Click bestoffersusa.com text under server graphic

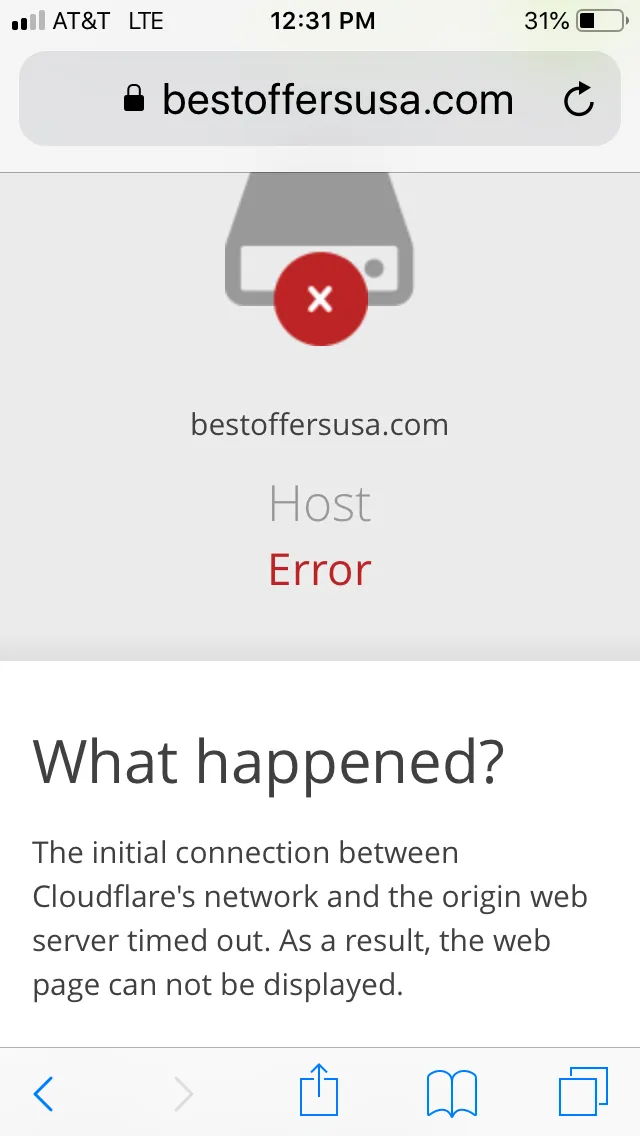[x=320, y=425]
